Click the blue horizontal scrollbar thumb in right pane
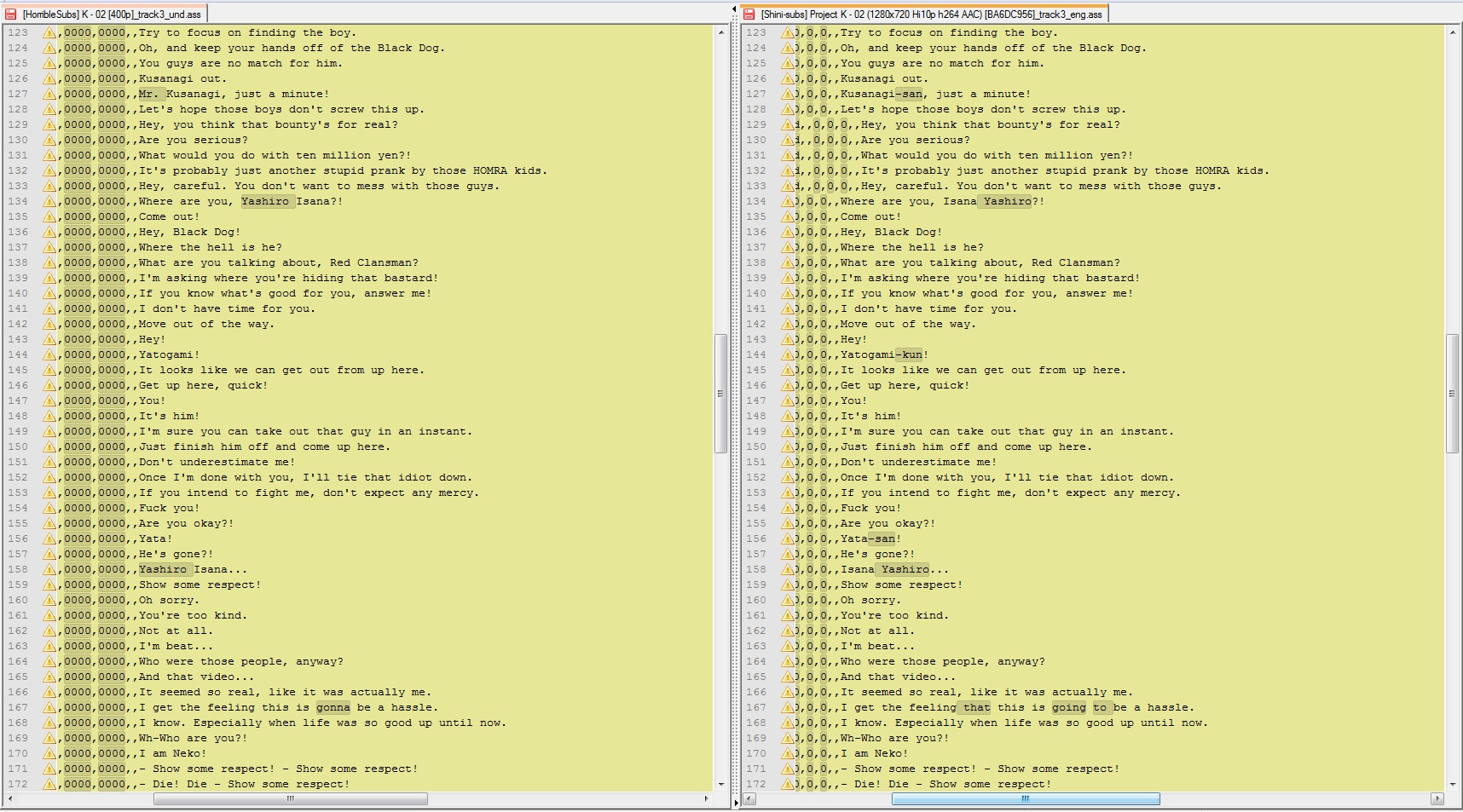 click(1026, 799)
